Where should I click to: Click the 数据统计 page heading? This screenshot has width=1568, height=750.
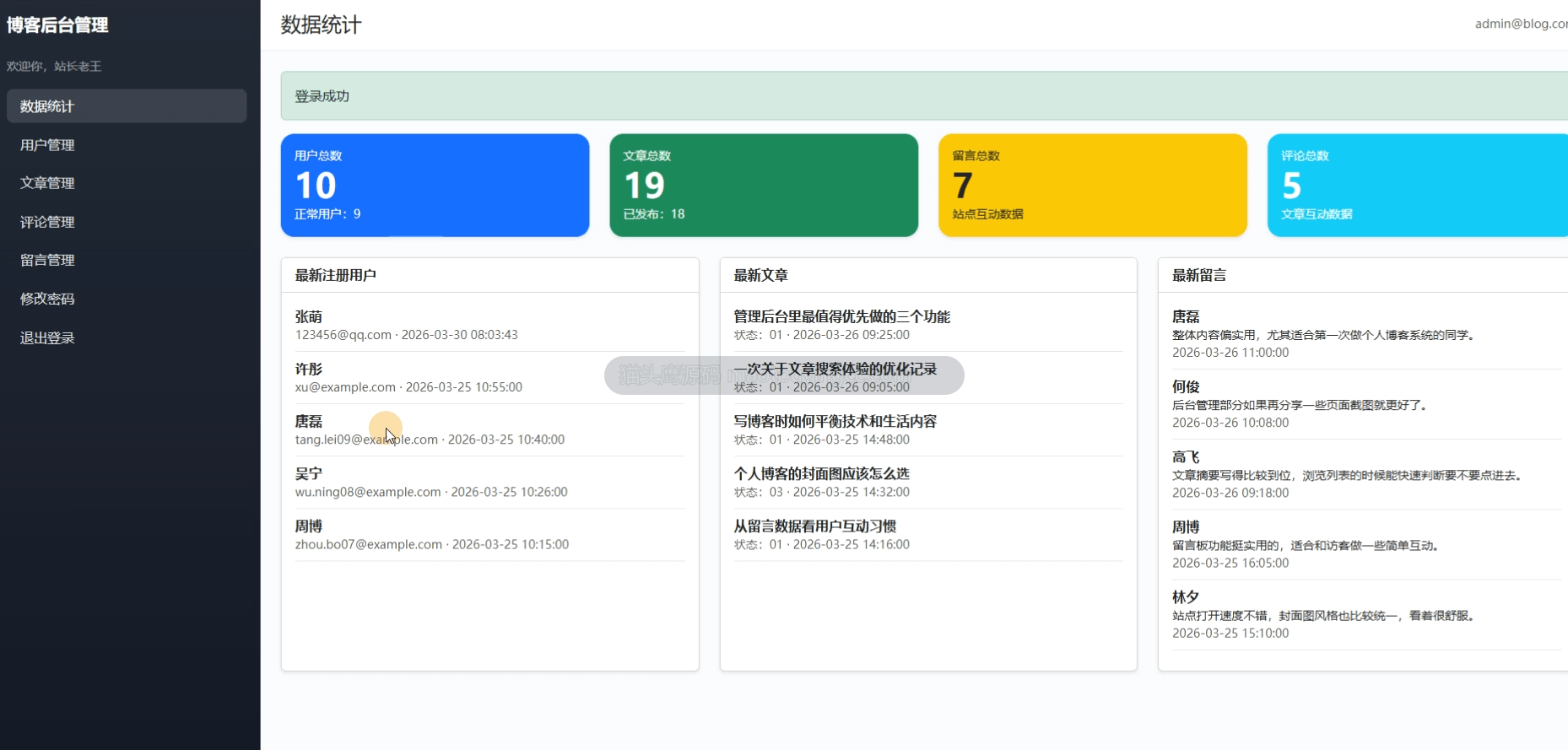[x=321, y=25]
